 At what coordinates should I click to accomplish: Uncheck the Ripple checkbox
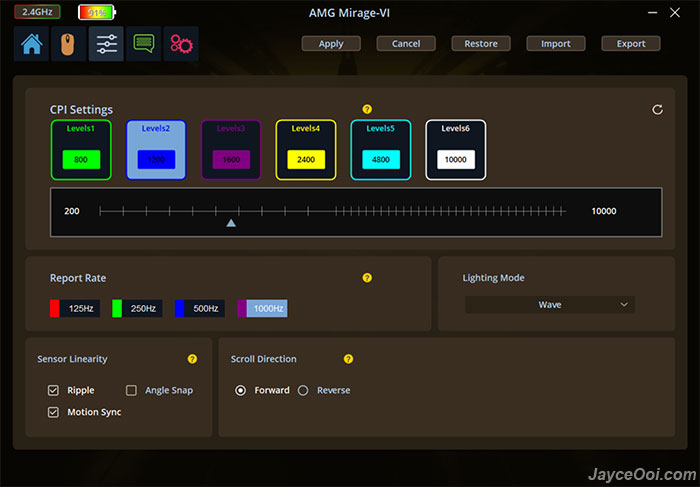coord(53,391)
